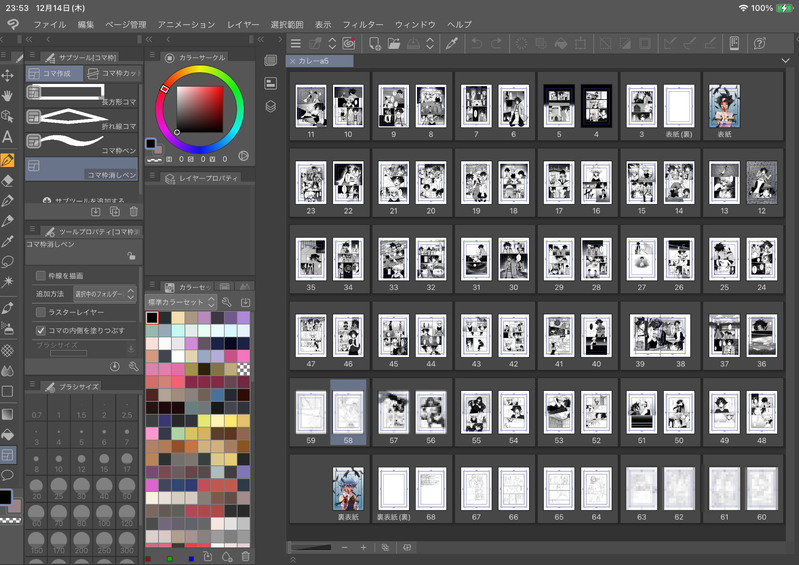Select the コマ枠消しペン sub tool
Image resolution: width=799 pixels, height=565 pixels.
pyautogui.click(x=82, y=169)
